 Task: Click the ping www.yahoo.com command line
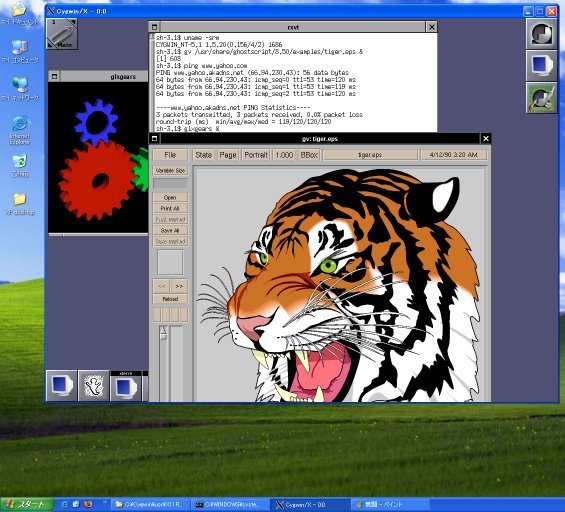201,66
